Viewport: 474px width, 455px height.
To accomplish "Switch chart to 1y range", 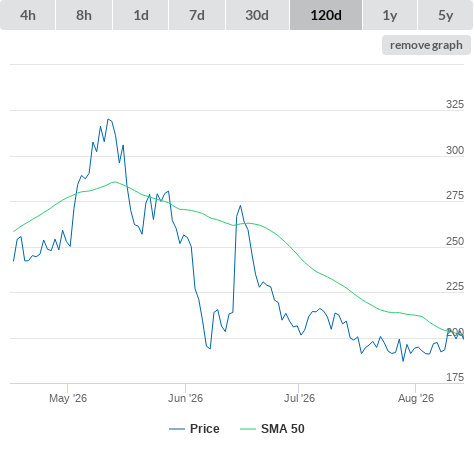I will point(390,15).
